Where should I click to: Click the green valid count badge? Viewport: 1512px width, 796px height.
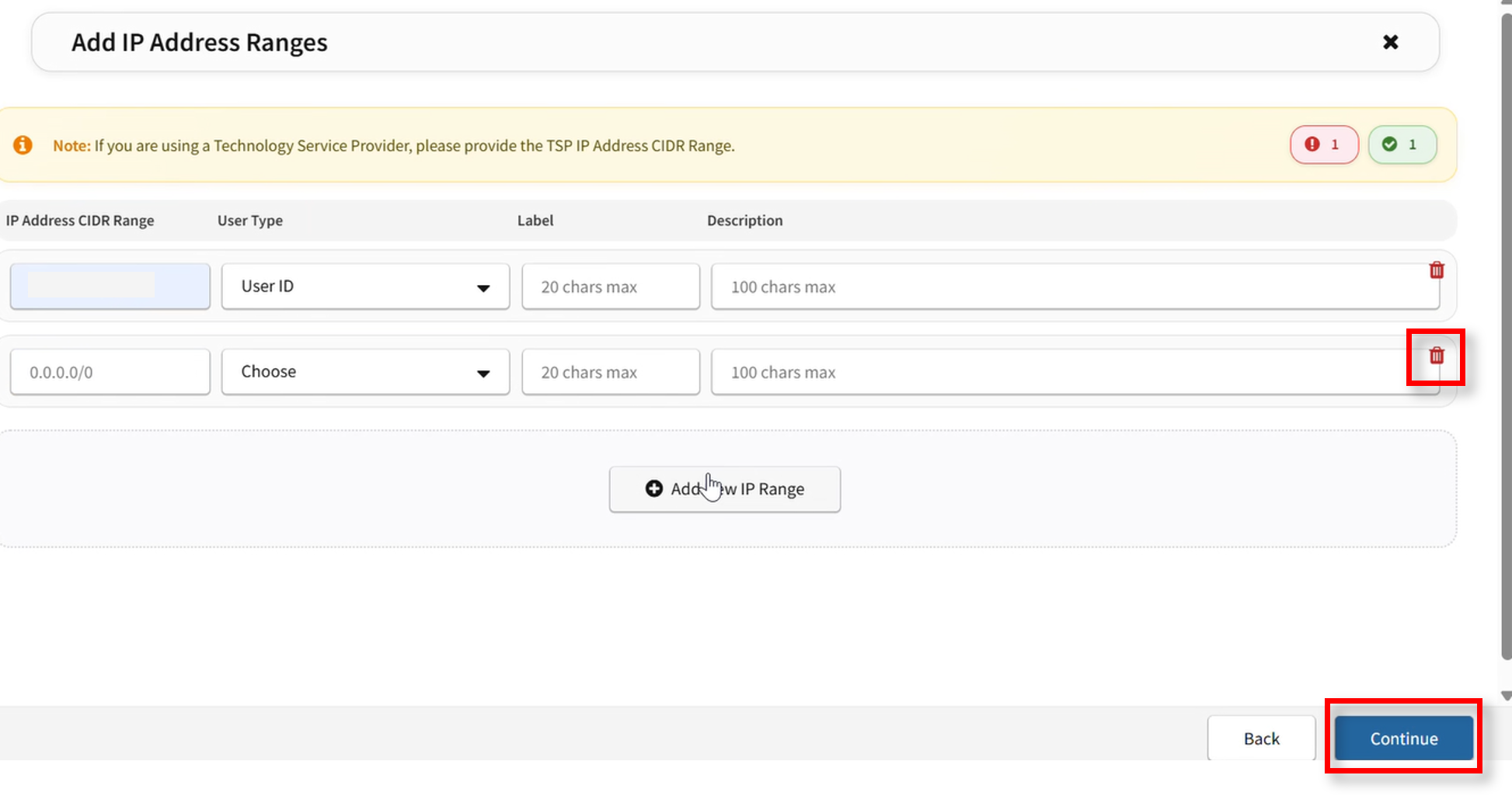[x=1402, y=144]
